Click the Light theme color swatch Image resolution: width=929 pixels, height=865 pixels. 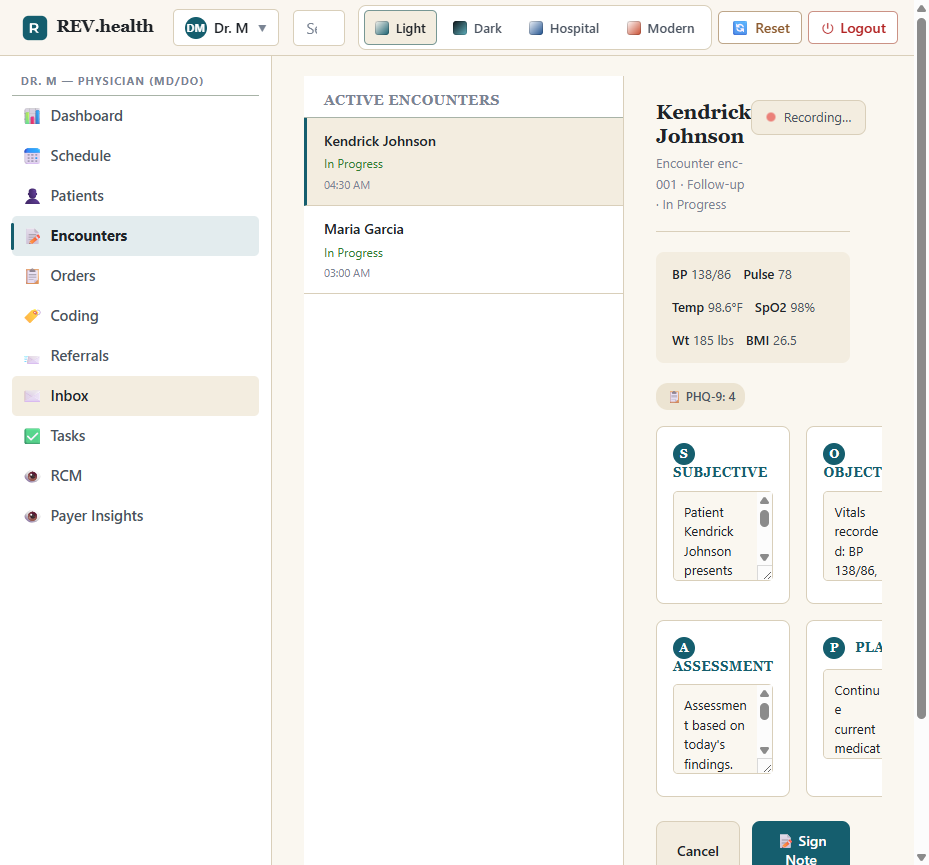[x=382, y=28]
